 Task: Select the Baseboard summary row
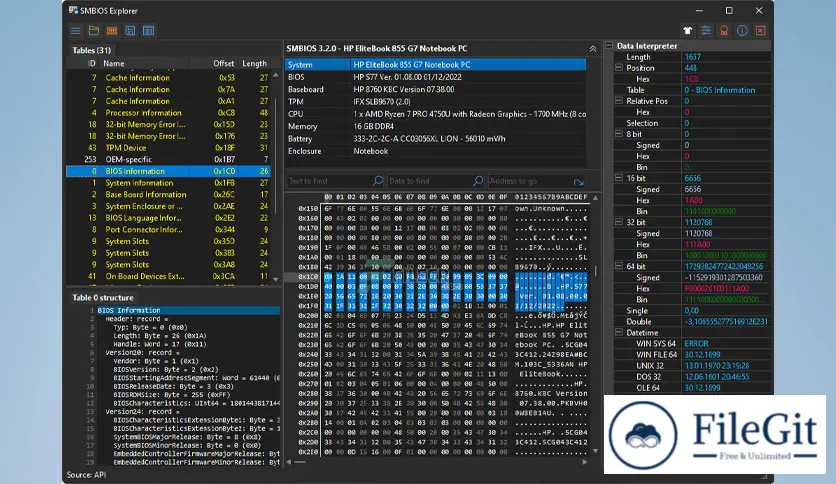(x=436, y=89)
